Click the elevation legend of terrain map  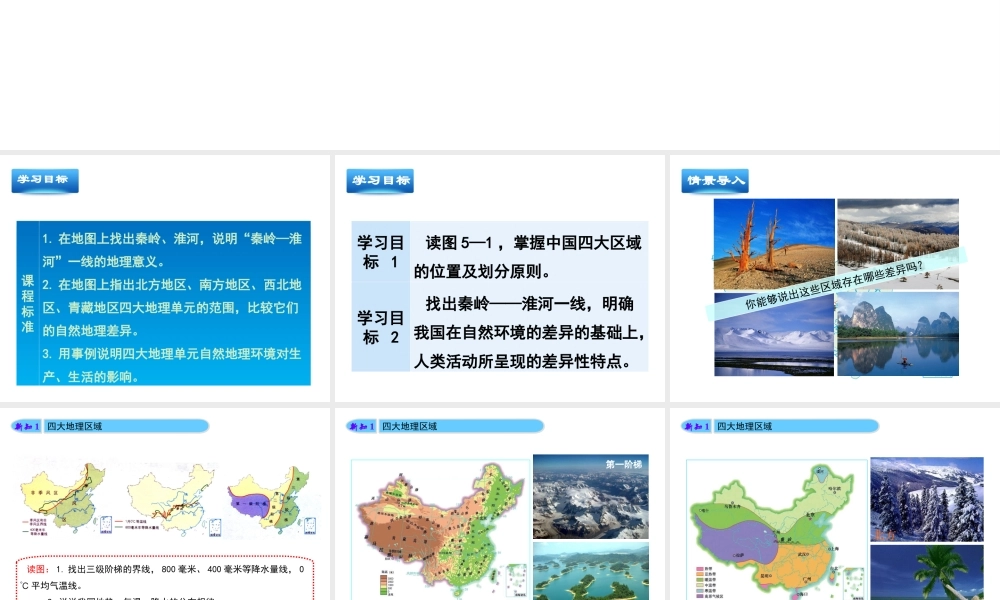click(x=386, y=582)
